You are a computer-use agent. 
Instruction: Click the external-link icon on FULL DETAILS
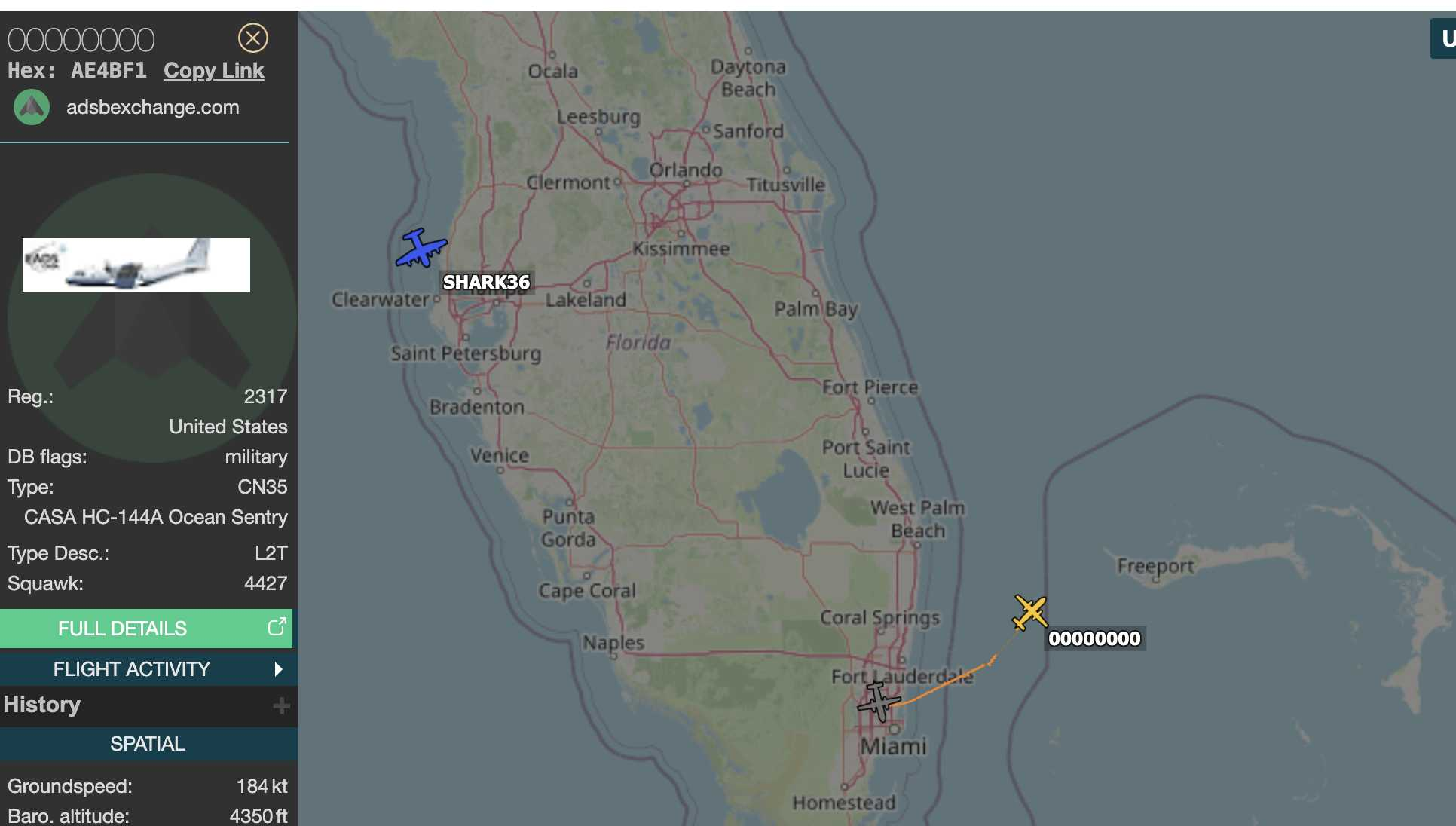[277, 627]
